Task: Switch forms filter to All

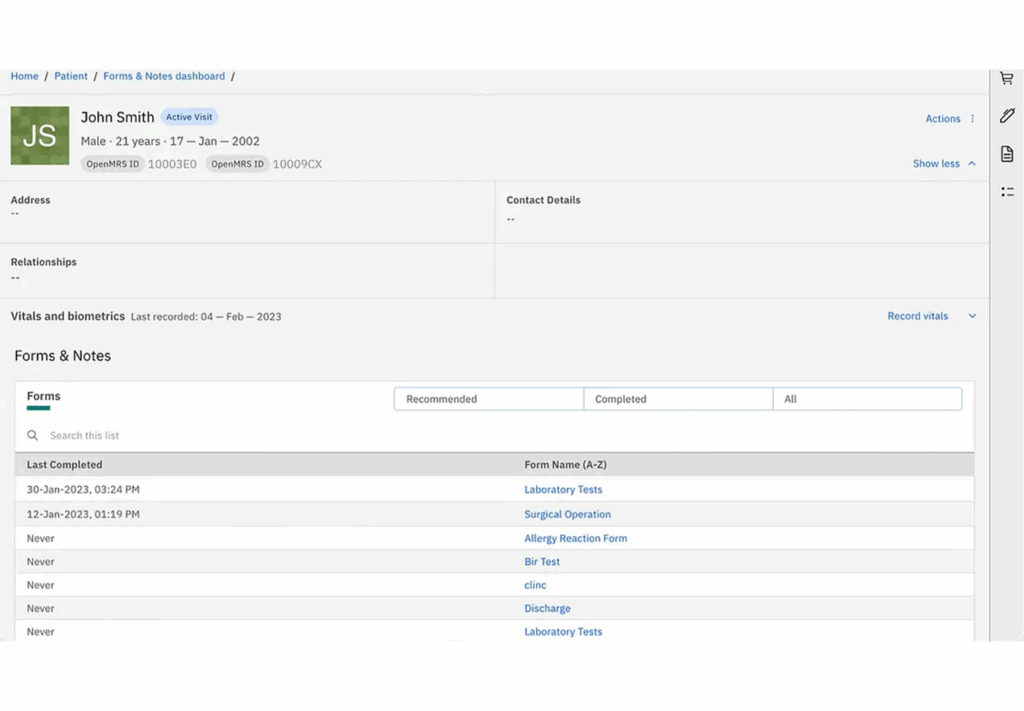Action: tap(866, 399)
